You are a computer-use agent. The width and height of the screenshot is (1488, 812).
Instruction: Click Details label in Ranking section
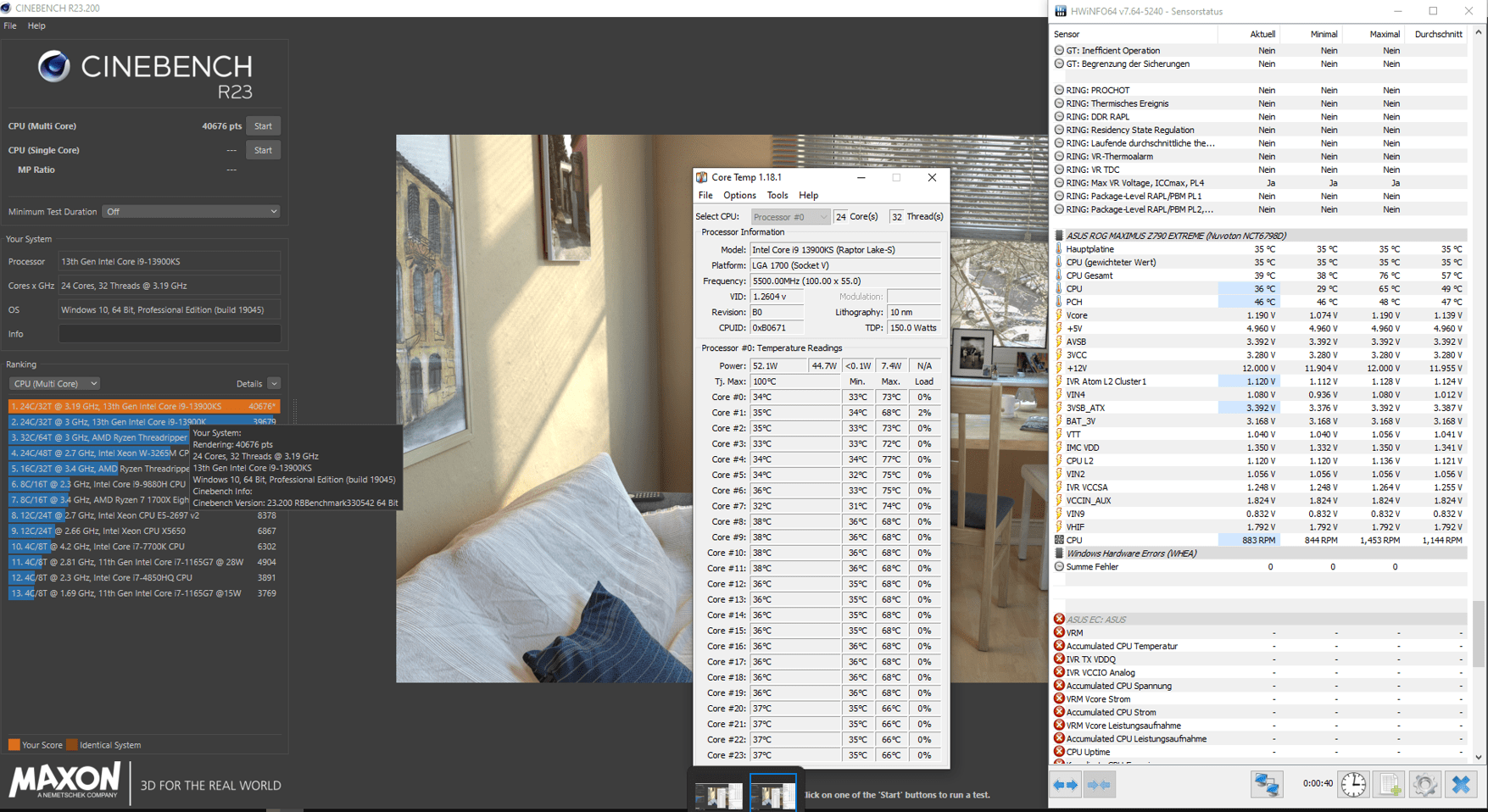pos(249,384)
